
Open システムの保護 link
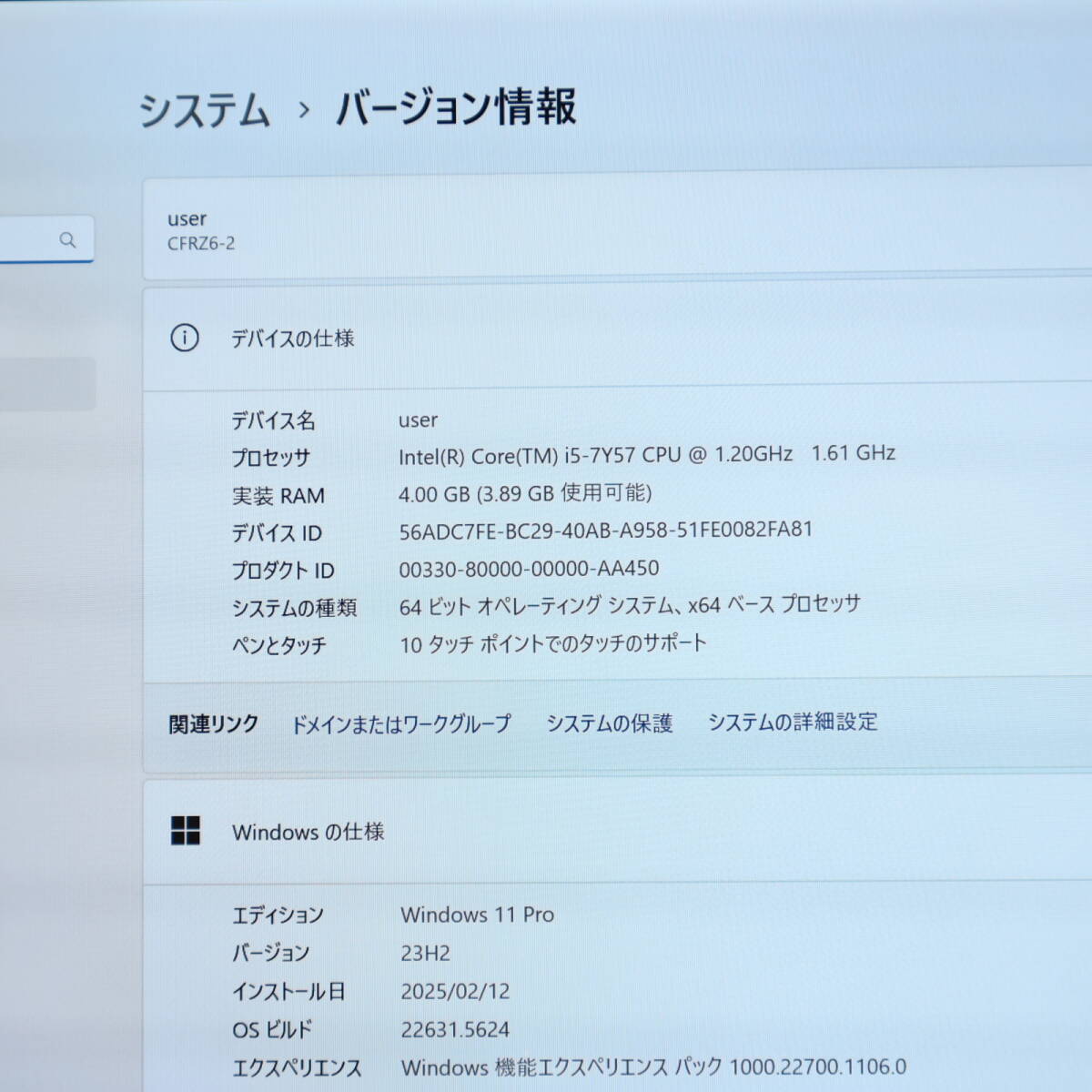pyautogui.click(x=609, y=723)
